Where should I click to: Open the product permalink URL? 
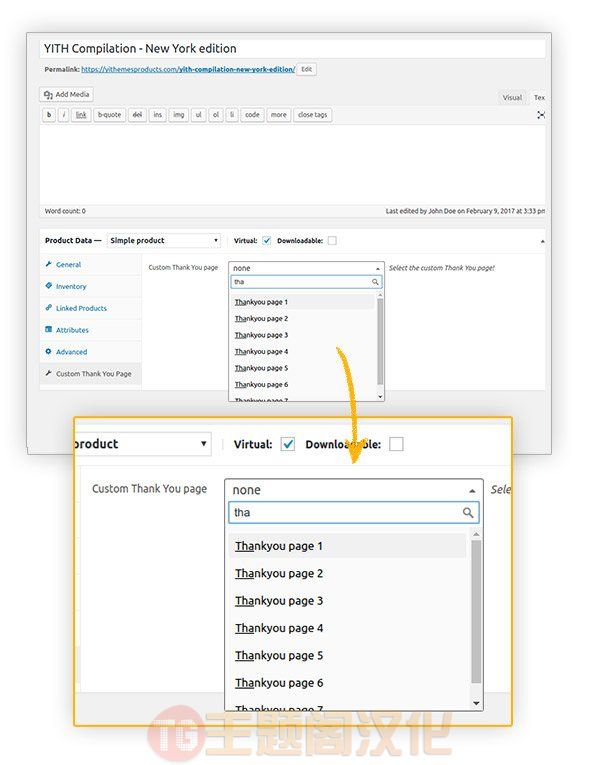[x=188, y=69]
